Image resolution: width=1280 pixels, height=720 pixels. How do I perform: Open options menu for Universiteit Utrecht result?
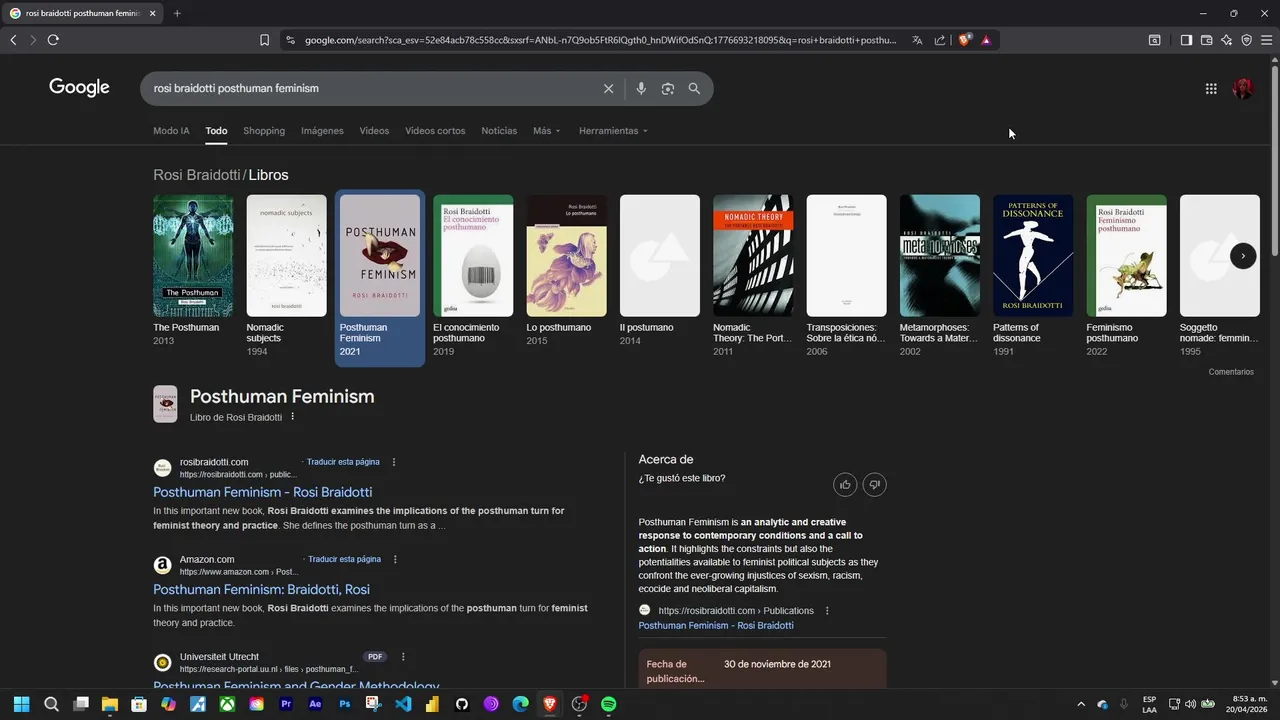pyautogui.click(x=403, y=657)
